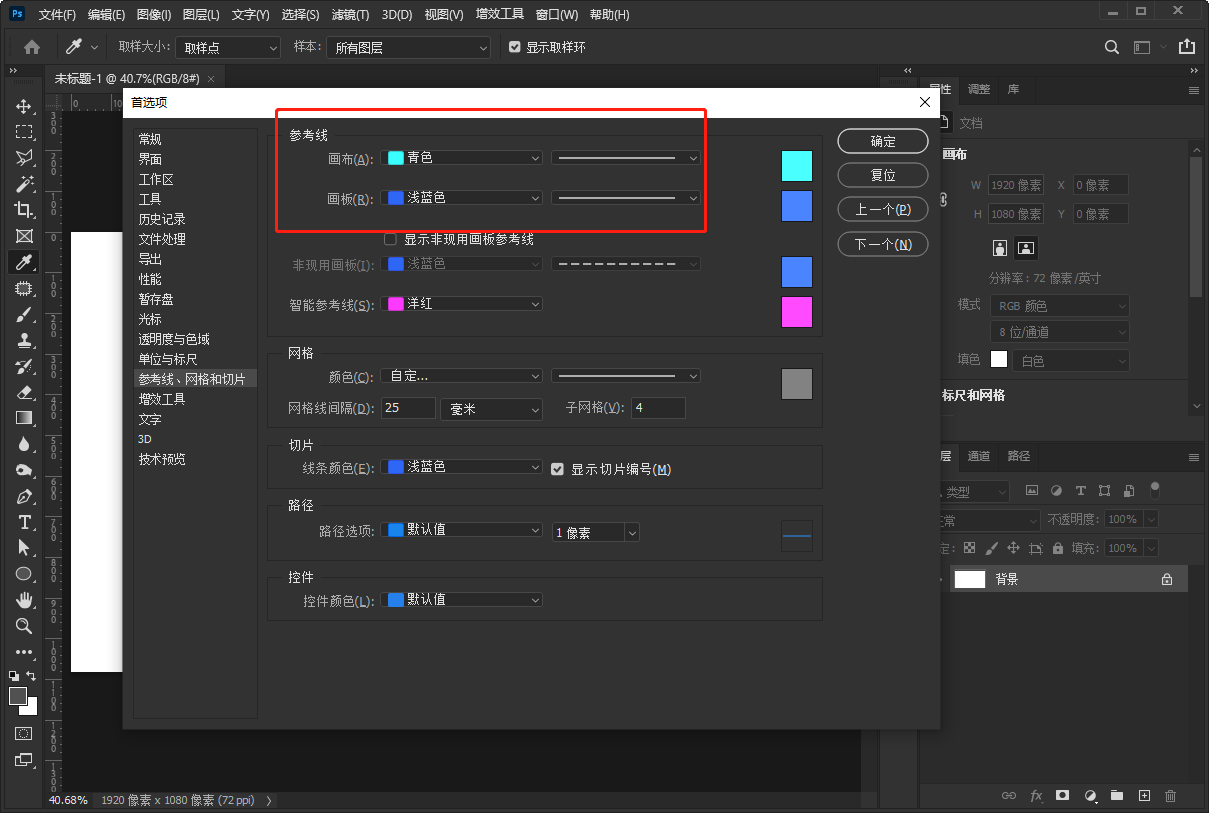Toggle Quick Mask mode
Viewport: 1209px width, 813px height.
[24, 733]
